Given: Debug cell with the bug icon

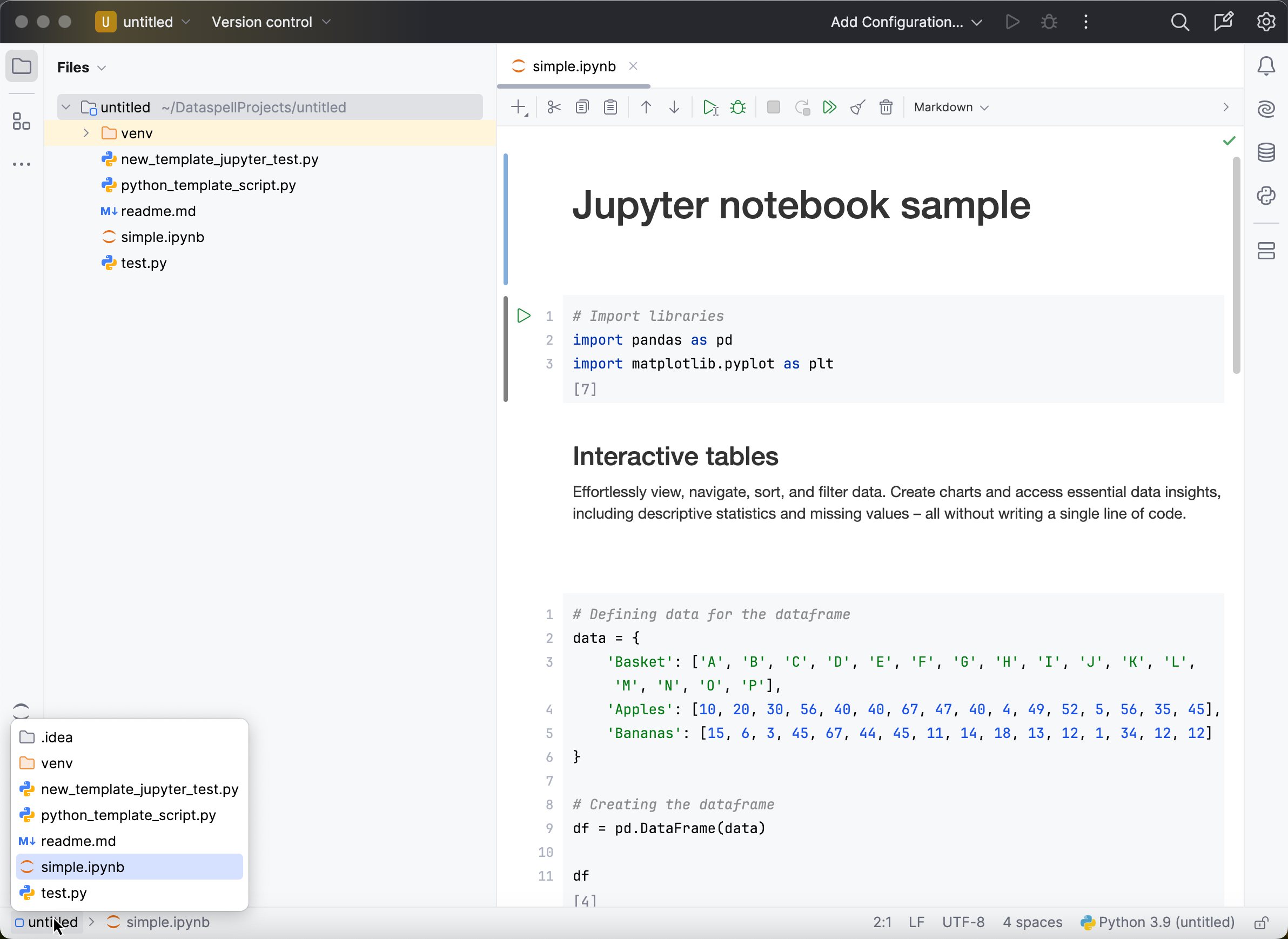Looking at the screenshot, I should 738,108.
